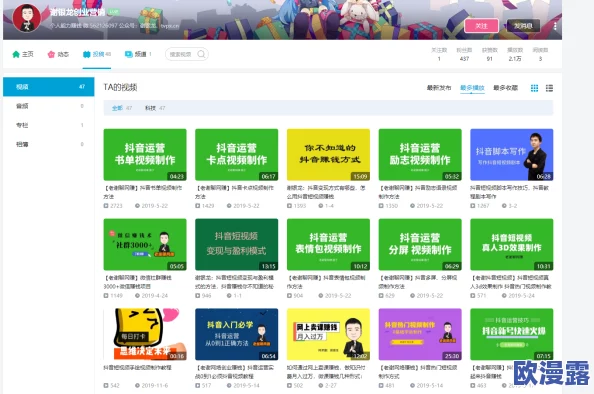Open blue 抖音脚本写作 thumbnail
The height and width of the screenshot is (394, 594).
512,155
